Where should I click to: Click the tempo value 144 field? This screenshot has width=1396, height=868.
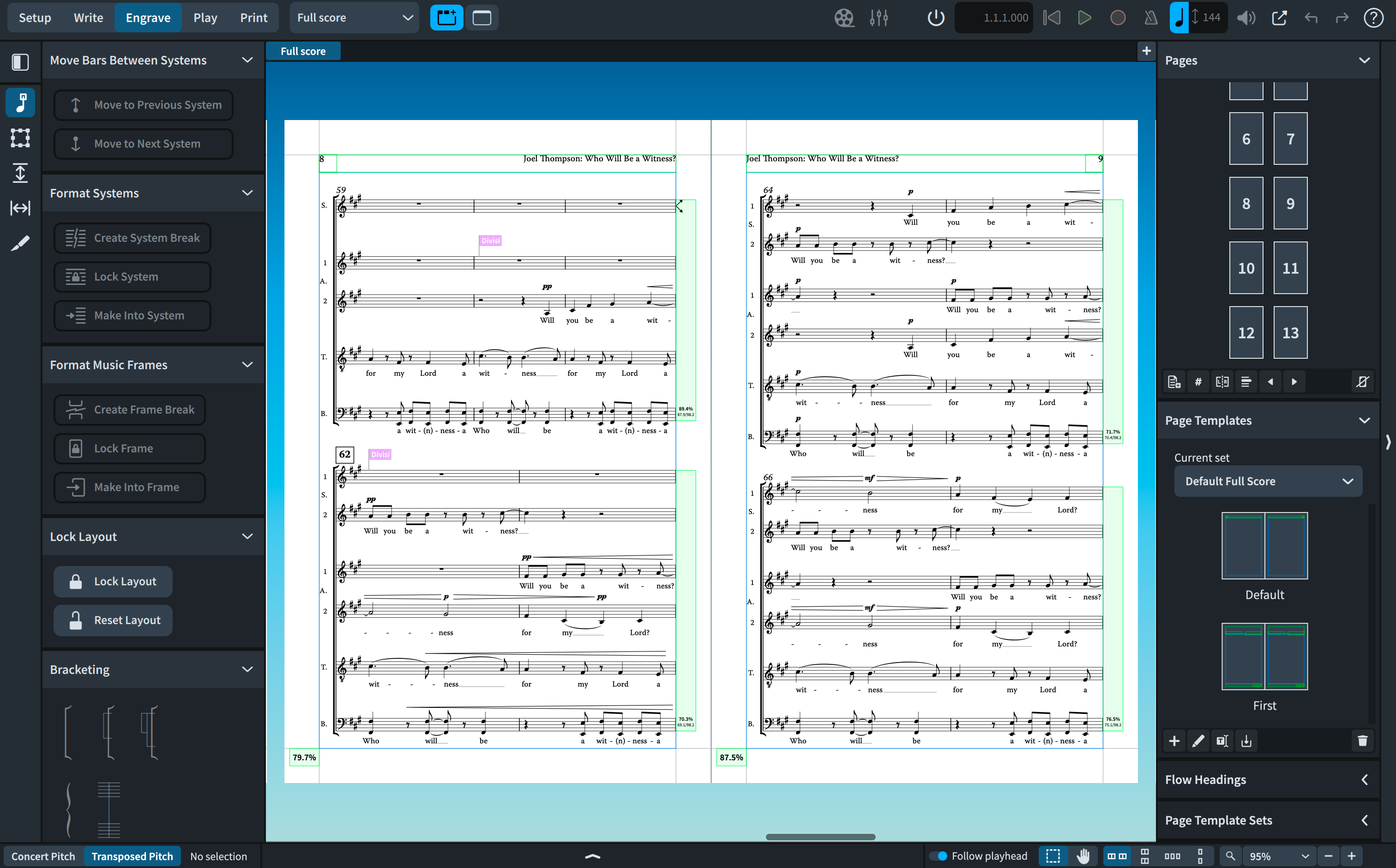(1211, 18)
